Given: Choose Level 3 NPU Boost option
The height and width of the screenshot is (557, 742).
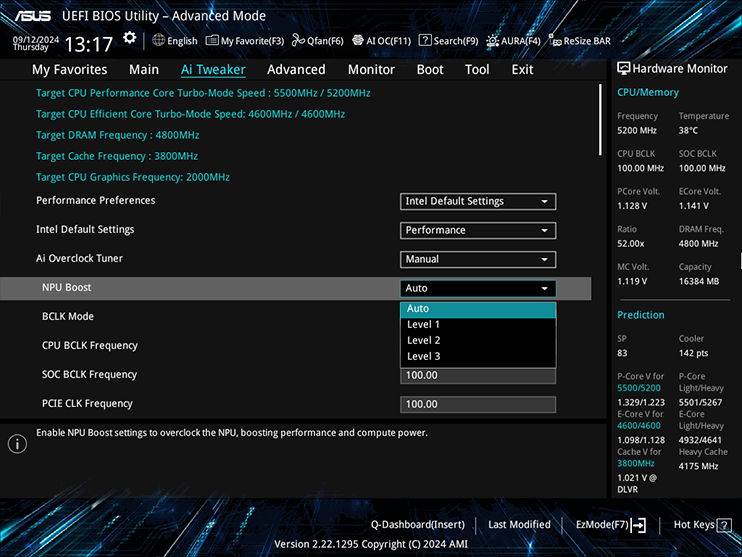Looking at the screenshot, I should coord(423,356).
